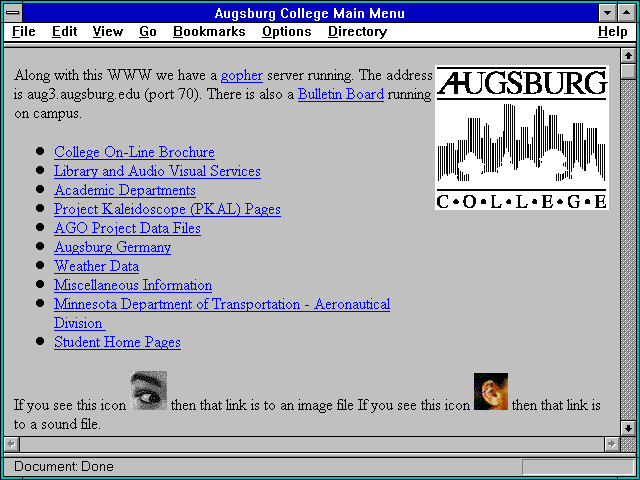Follow the Bulletin Board link
Viewport: 640px width, 480px height.
341,94
